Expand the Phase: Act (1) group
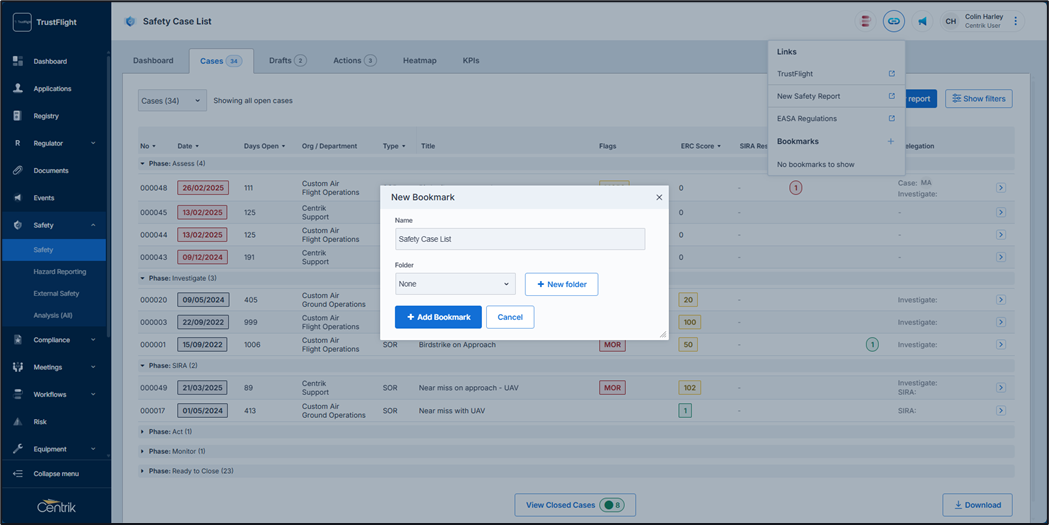The image size is (1049, 525). click(142, 432)
